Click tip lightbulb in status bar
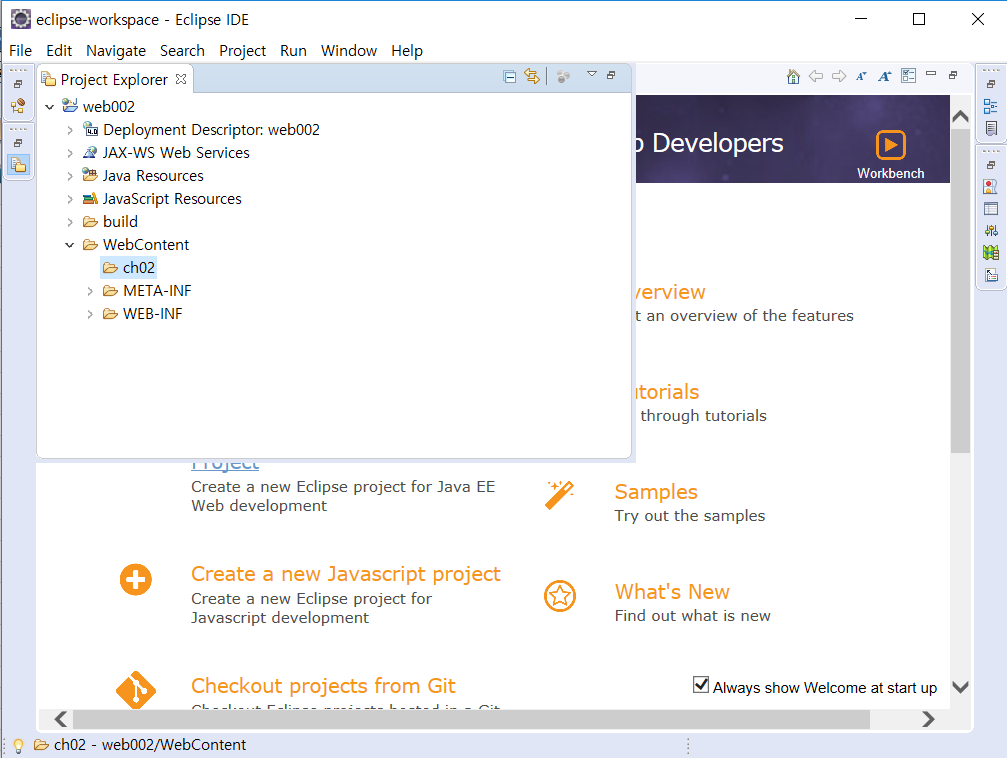Screen dimensions: 1007x758 point(19,745)
